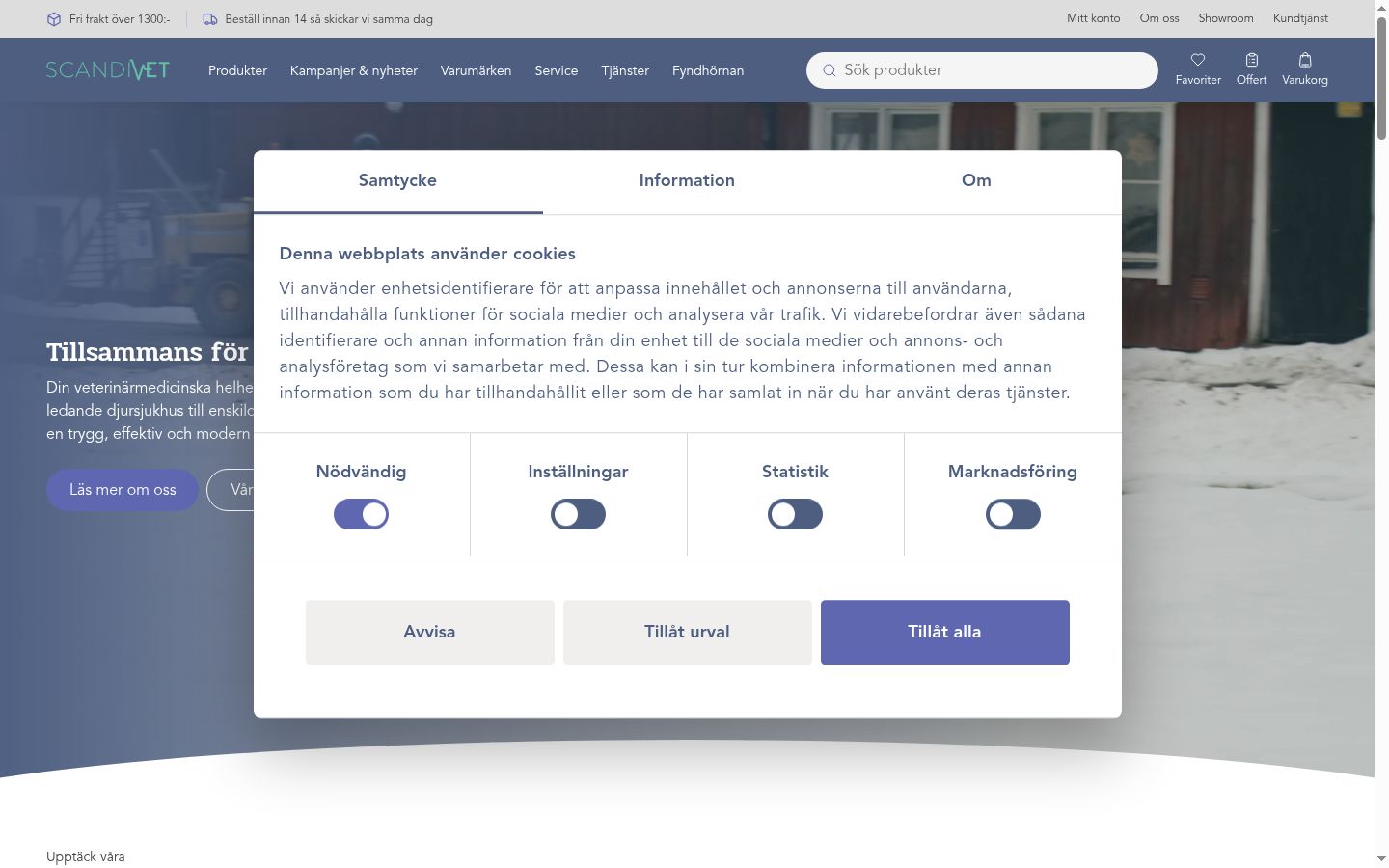
Task: Click 'Denna webbplats använder cookies' heading
Action: [x=427, y=254]
